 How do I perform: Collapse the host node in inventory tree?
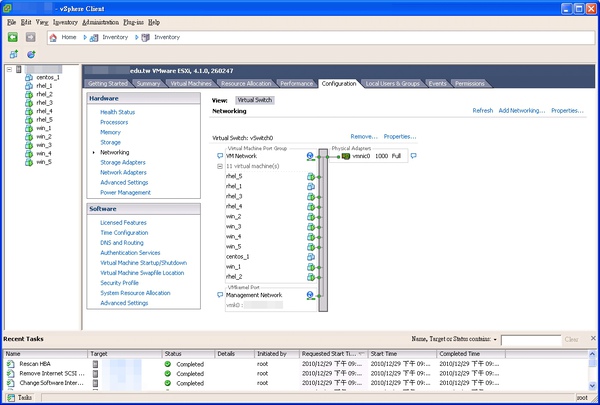pyautogui.click(x=9, y=69)
